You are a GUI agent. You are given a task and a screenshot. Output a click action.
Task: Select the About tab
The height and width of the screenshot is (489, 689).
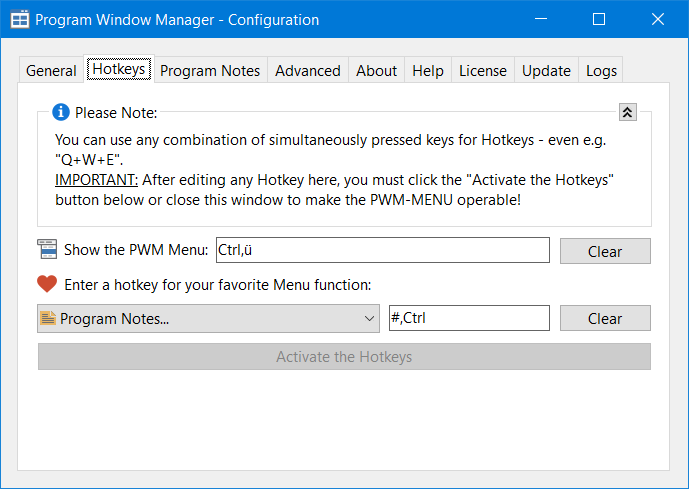(x=376, y=70)
